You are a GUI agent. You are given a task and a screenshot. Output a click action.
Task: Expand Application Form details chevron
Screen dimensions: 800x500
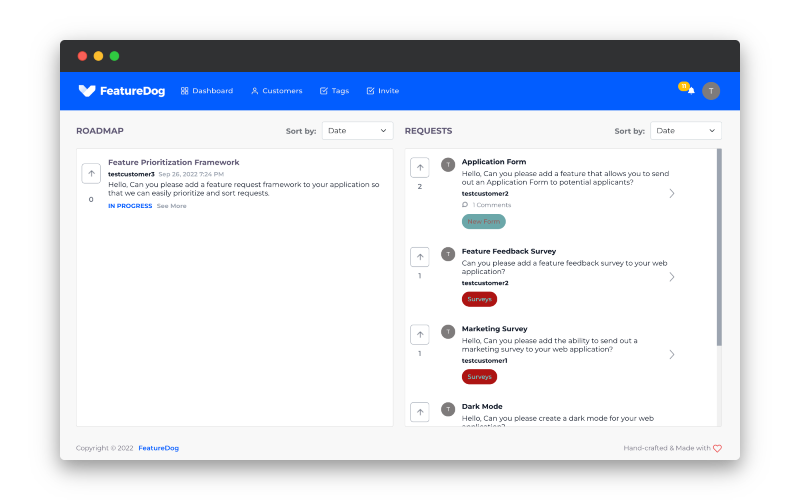point(672,193)
